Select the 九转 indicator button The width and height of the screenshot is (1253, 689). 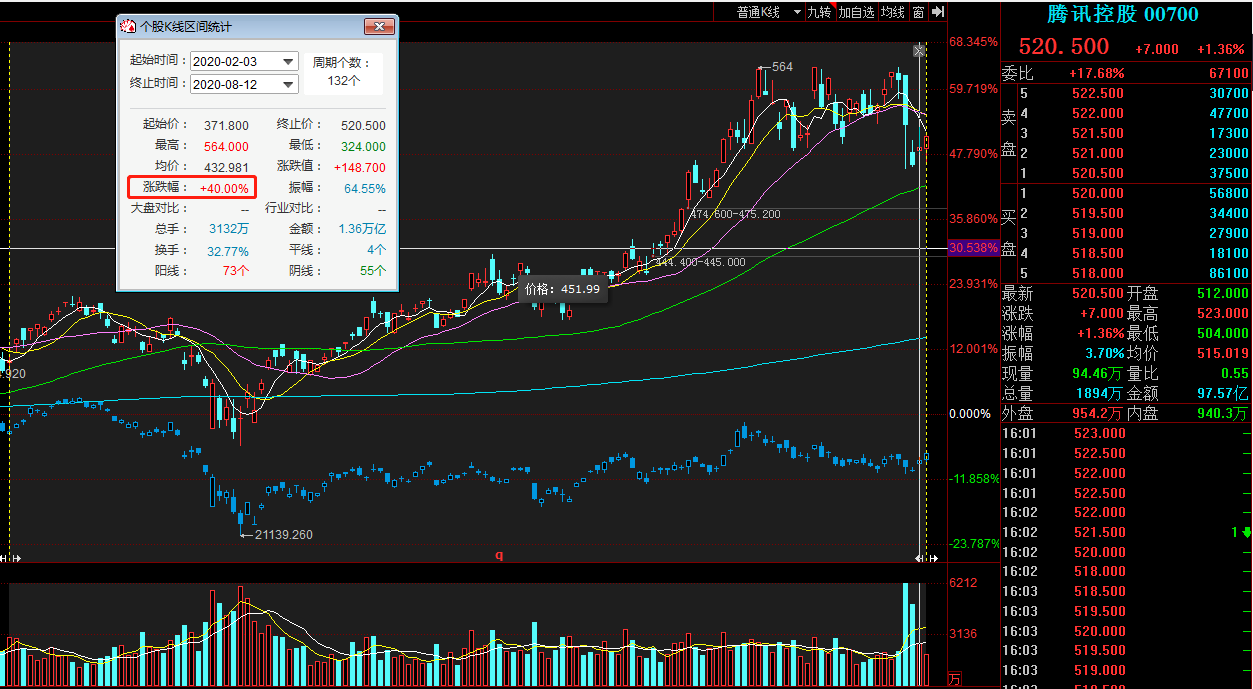pyautogui.click(x=819, y=12)
